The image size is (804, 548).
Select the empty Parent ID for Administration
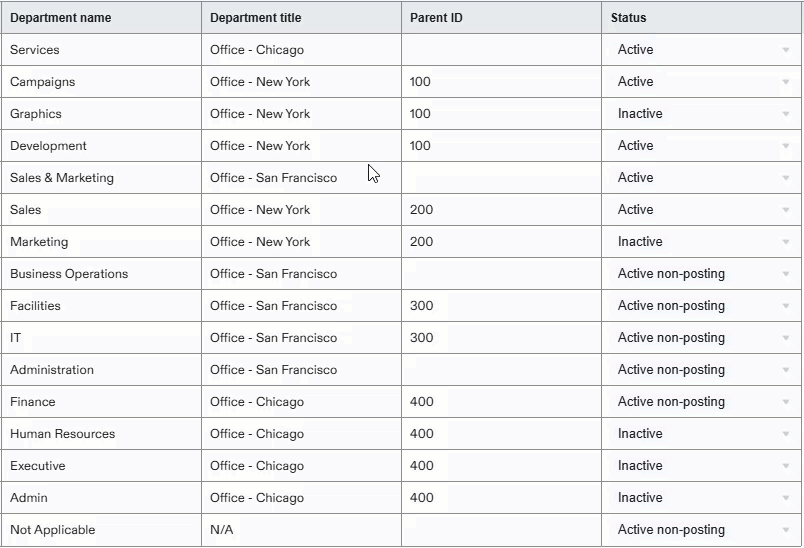click(x=500, y=370)
